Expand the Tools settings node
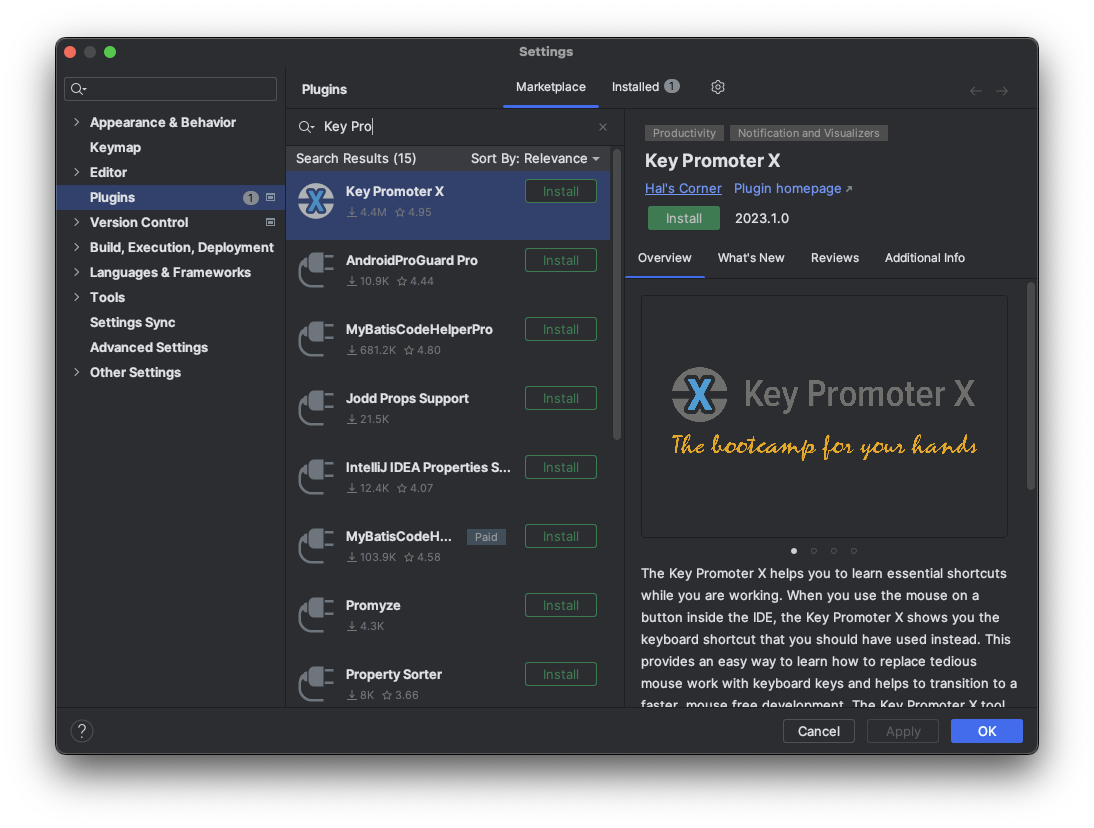Screen dimensions: 1094x828 click(77, 297)
